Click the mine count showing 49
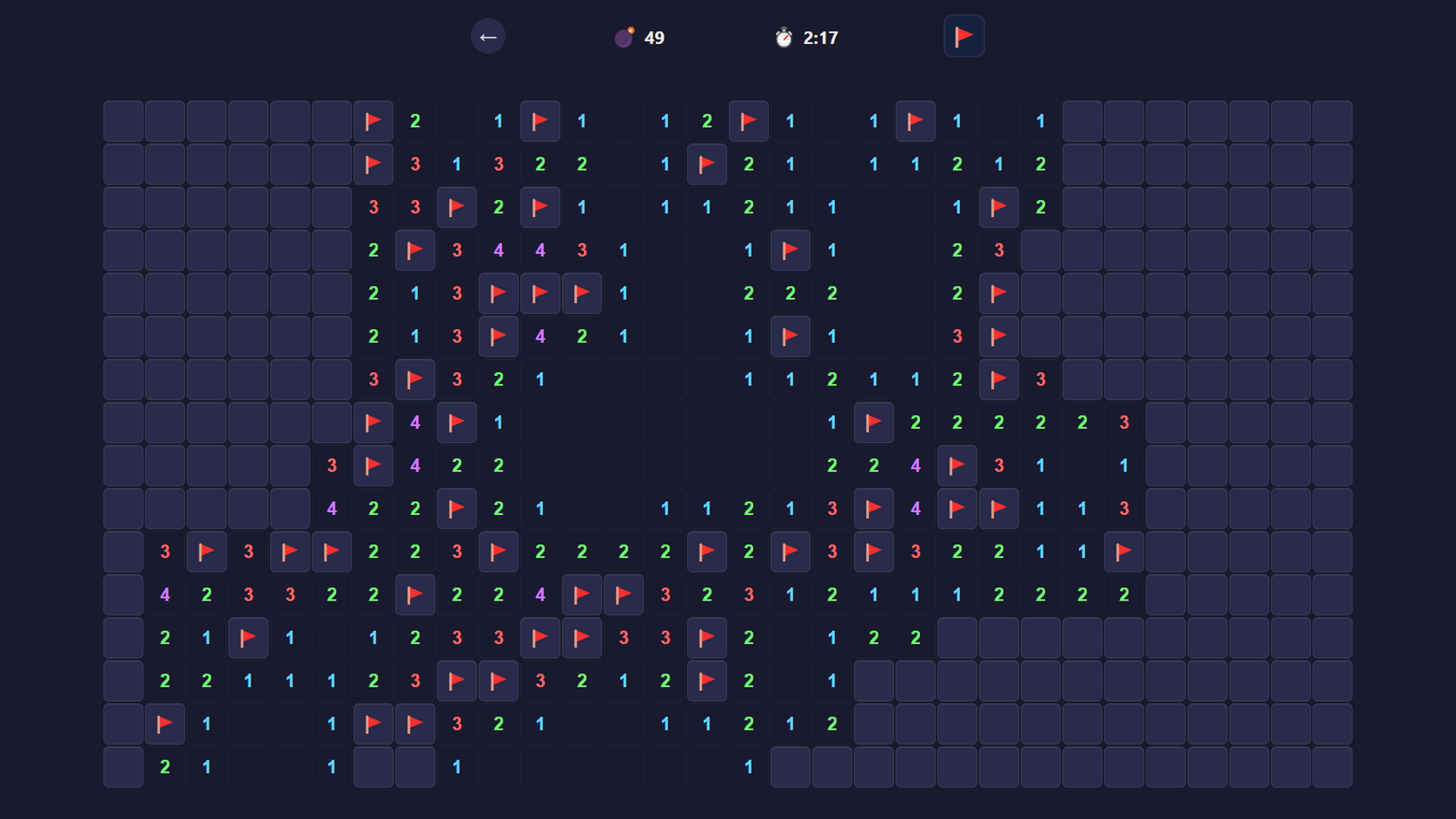Viewport: 1456px width, 819px height. pos(654,37)
